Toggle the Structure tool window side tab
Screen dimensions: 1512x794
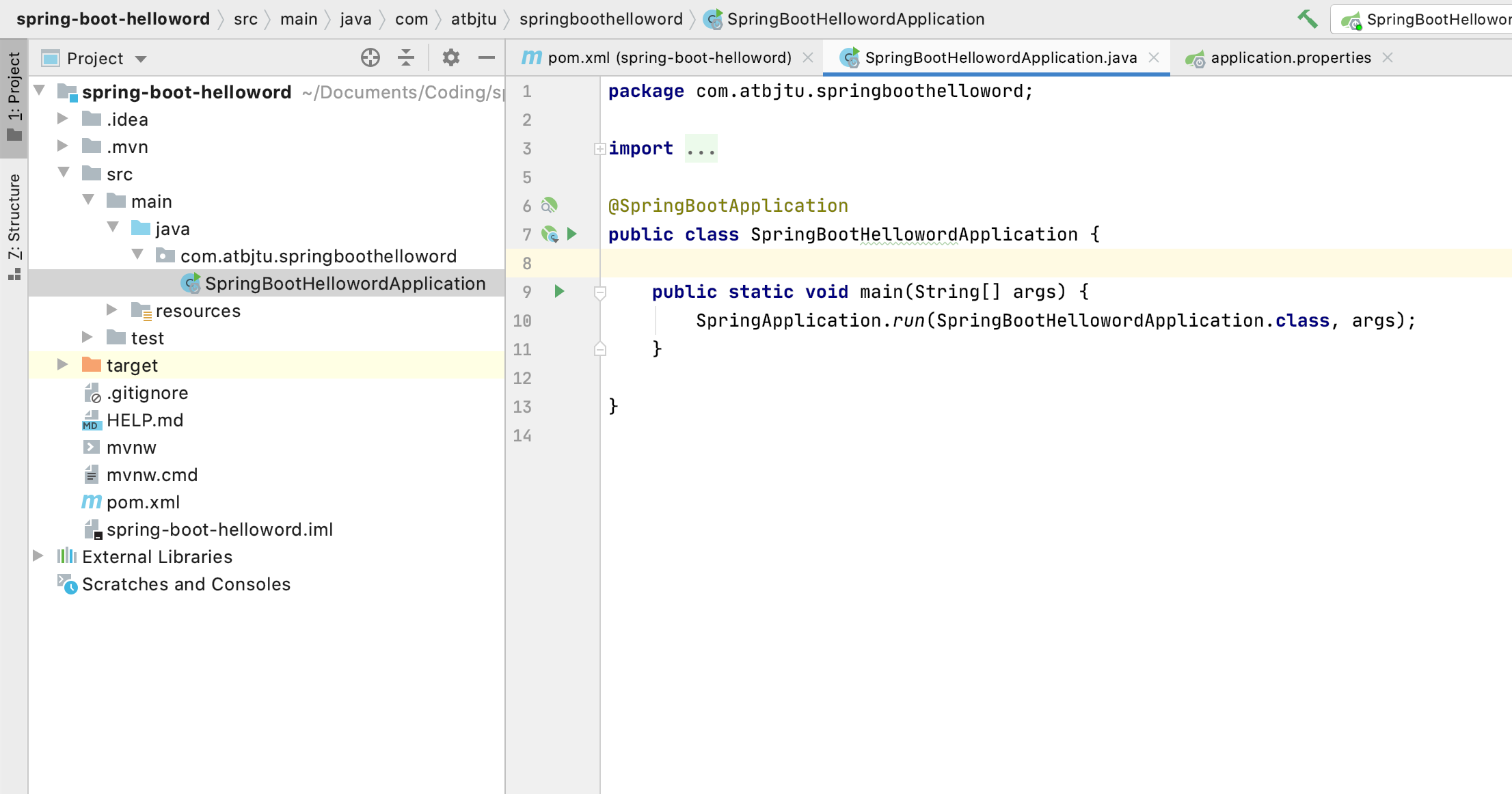[14, 225]
